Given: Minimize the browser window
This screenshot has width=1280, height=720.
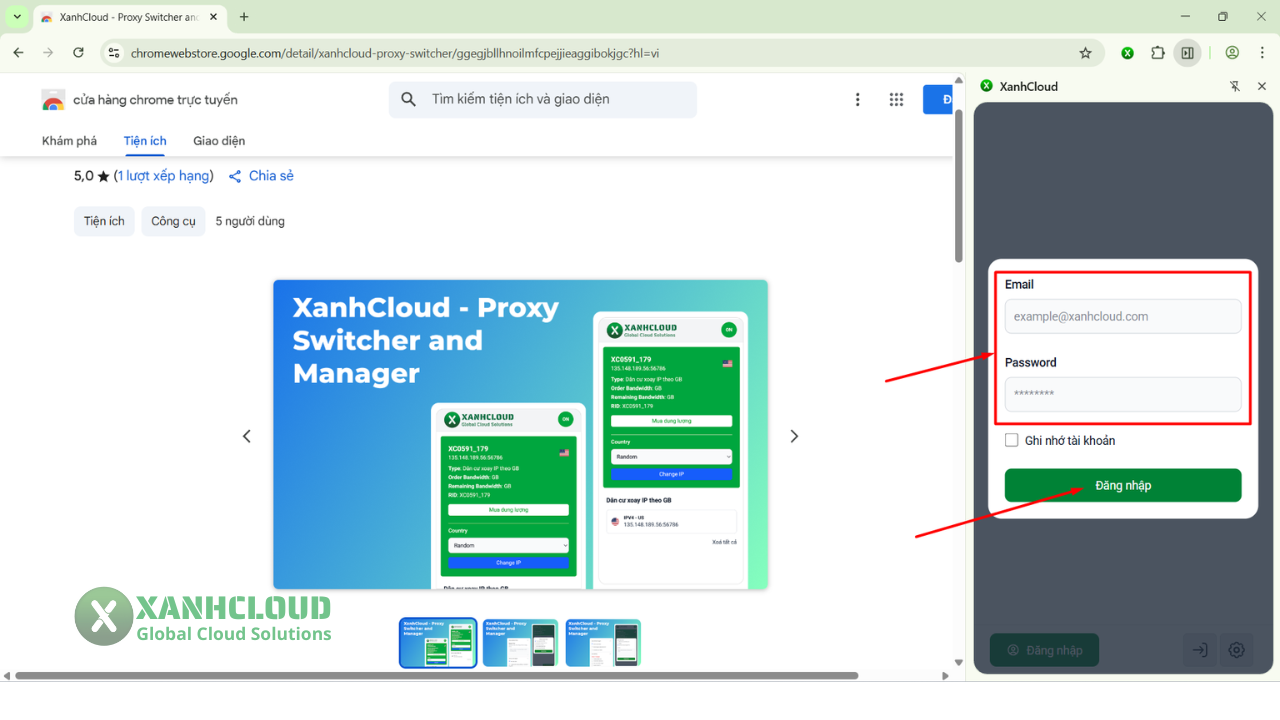Looking at the screenshot, I should 1185,17.
